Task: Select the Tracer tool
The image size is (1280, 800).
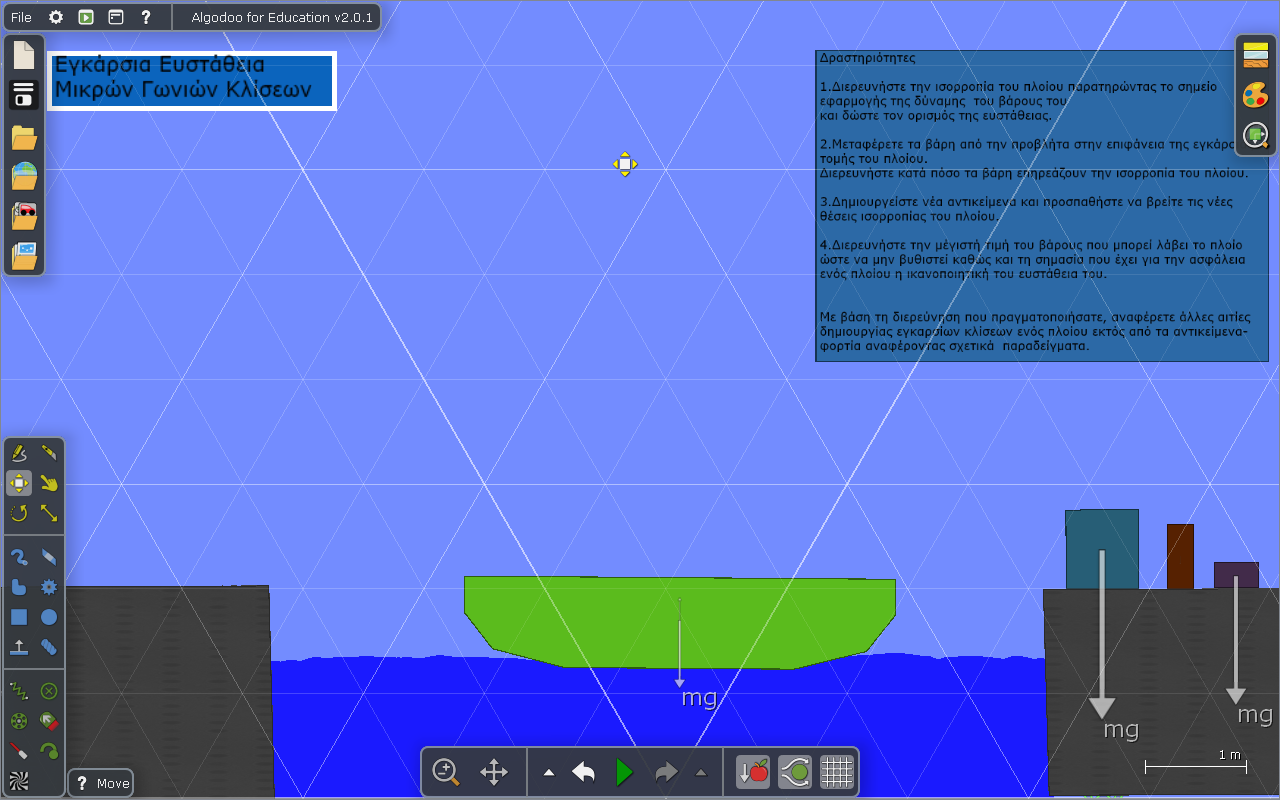Action: 49,750
